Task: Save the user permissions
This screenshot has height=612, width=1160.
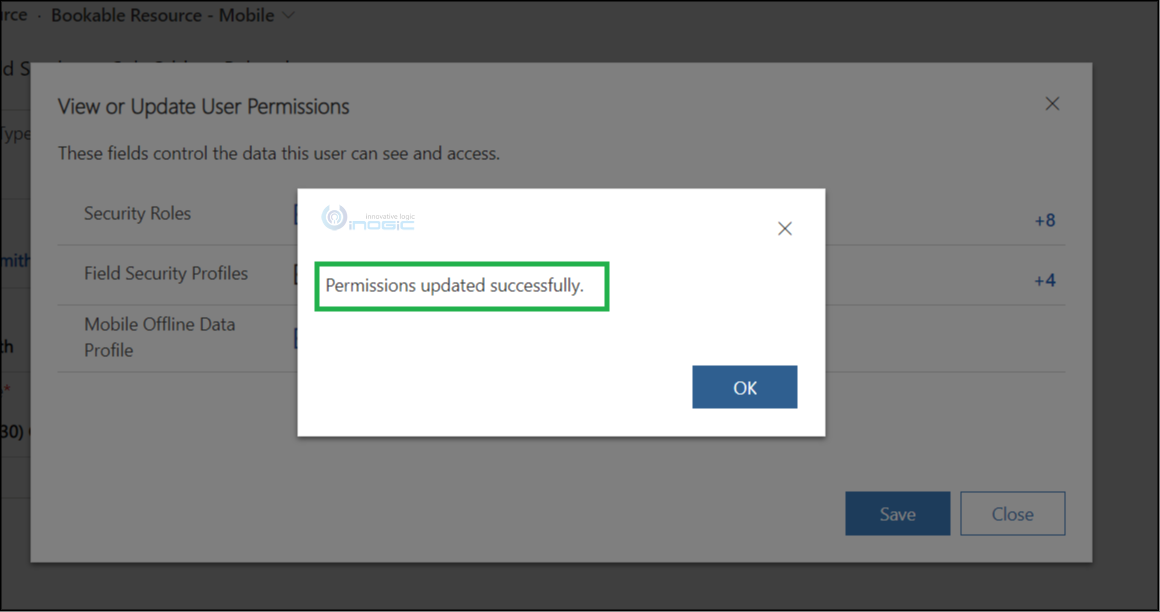Action: tap(897, 514)
